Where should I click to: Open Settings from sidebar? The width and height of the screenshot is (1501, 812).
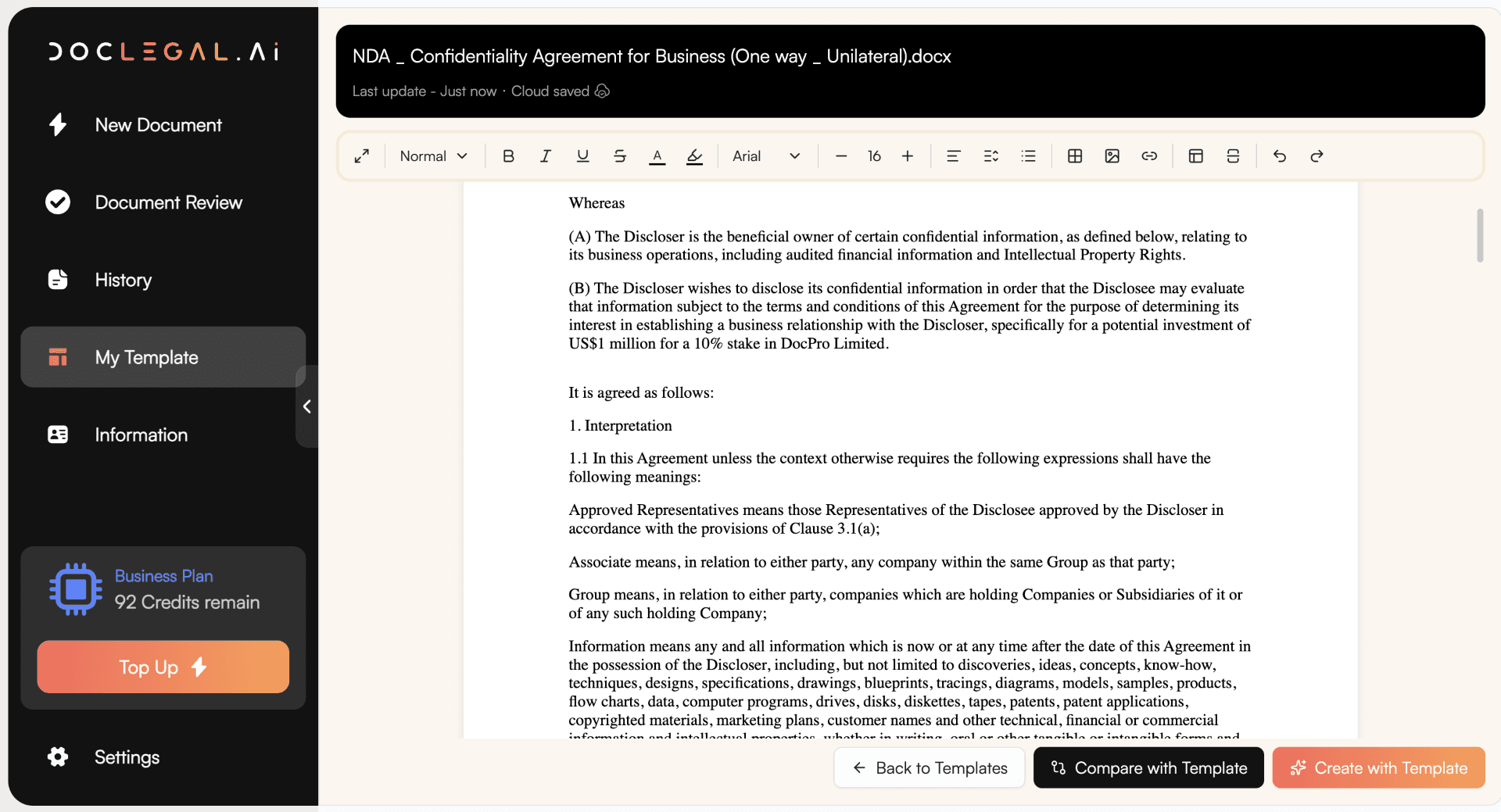tap(163, 757)
